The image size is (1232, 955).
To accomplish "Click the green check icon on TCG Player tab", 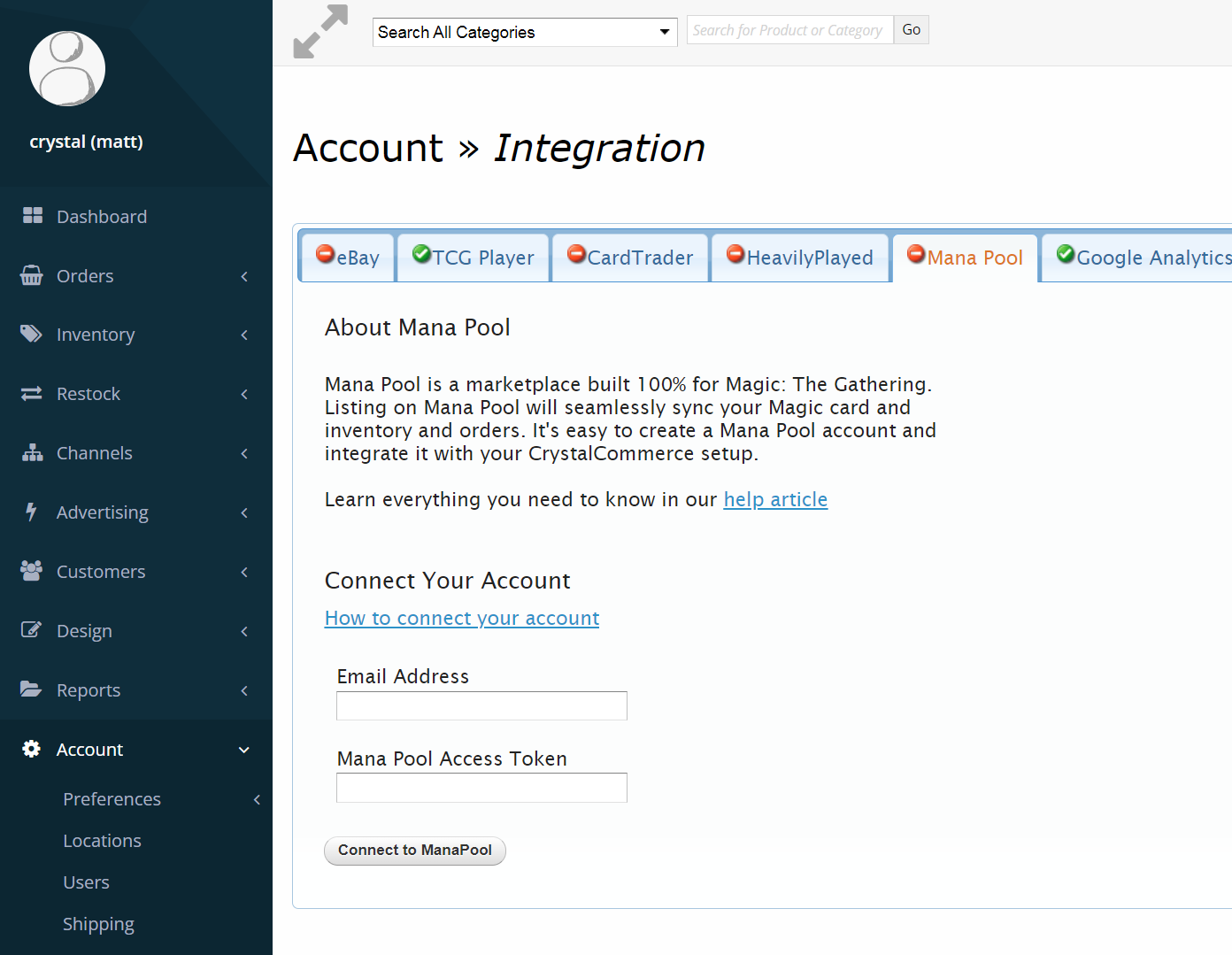I will tap(422, 254).
